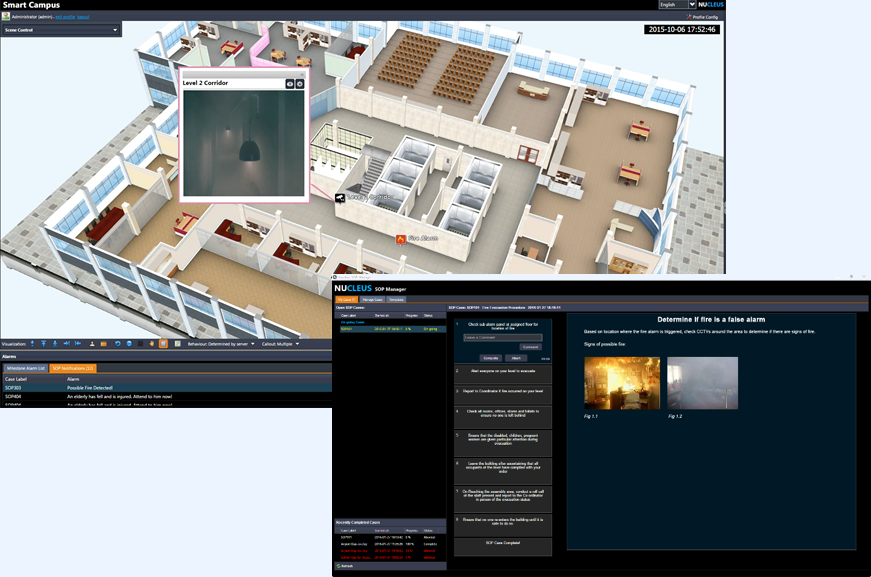
Task: Click the CCTV camera marker on the floor plan
Action: (339, 198)
